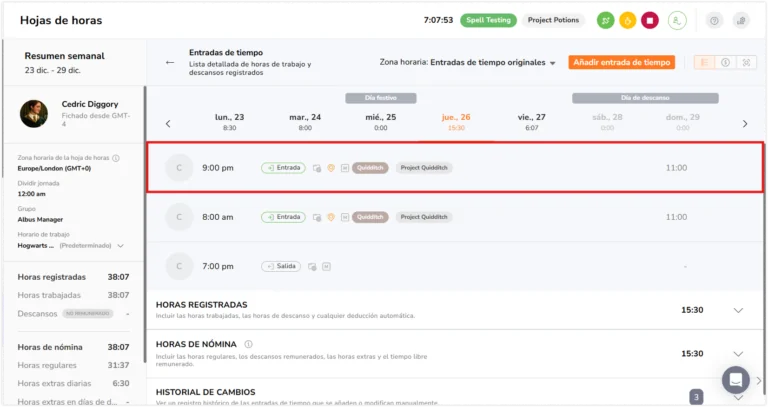The height and width of the screenshot is (407, 768).
Task: Click Añadir entrada de tiempo button
Action: click(x=622, y=63)
